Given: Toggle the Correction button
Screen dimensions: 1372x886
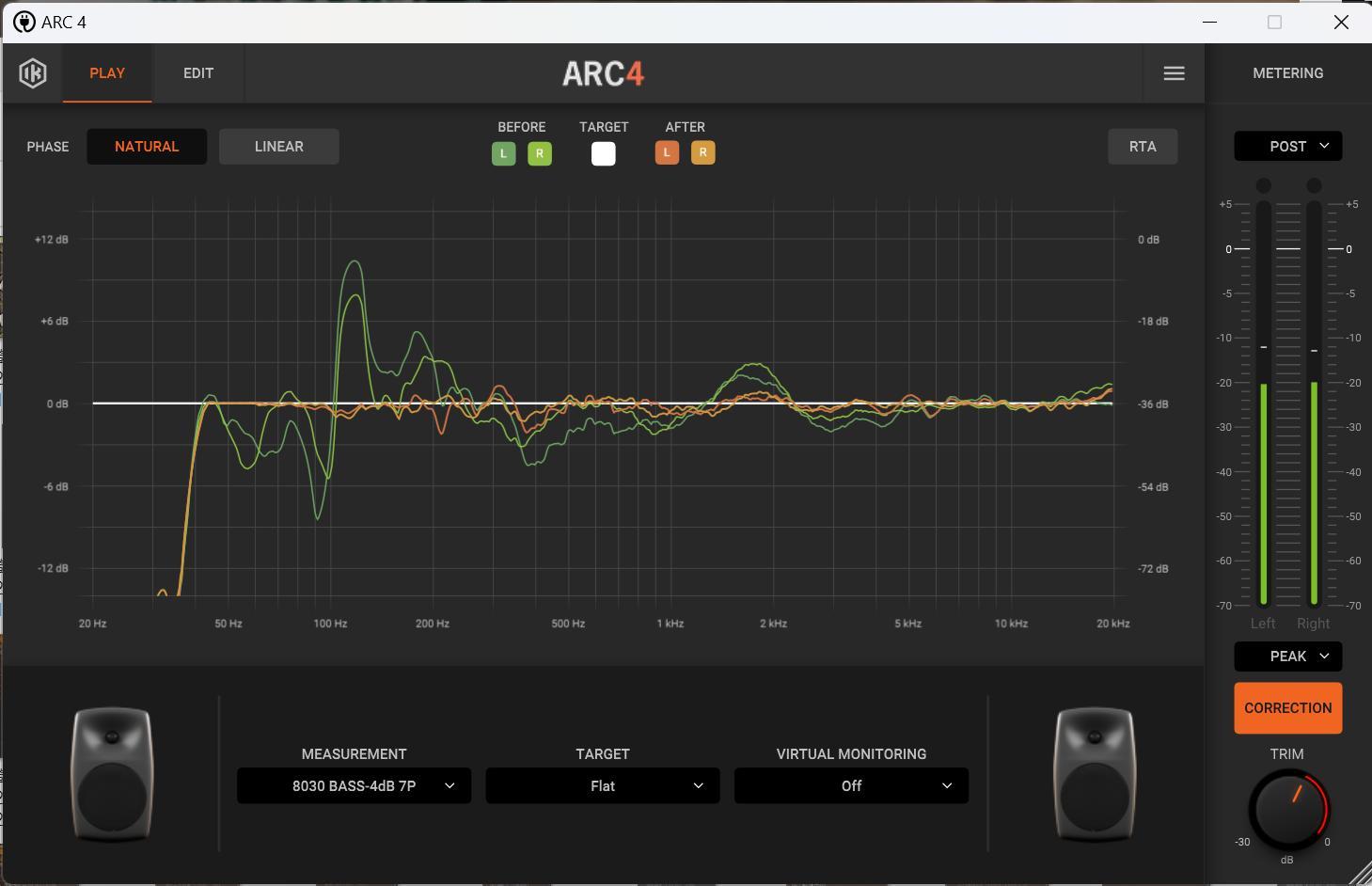Looking at the screenshot, I should coord(1288,708).
